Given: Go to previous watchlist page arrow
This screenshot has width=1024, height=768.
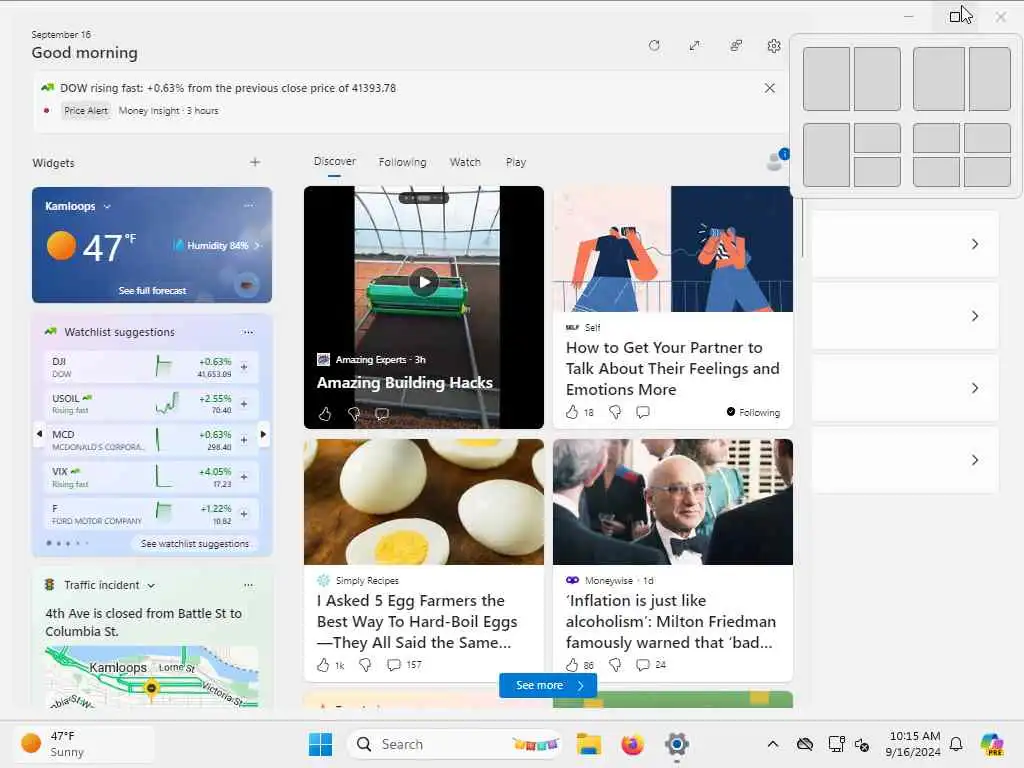Looking at the screenshot, I should tap(39, 434).
